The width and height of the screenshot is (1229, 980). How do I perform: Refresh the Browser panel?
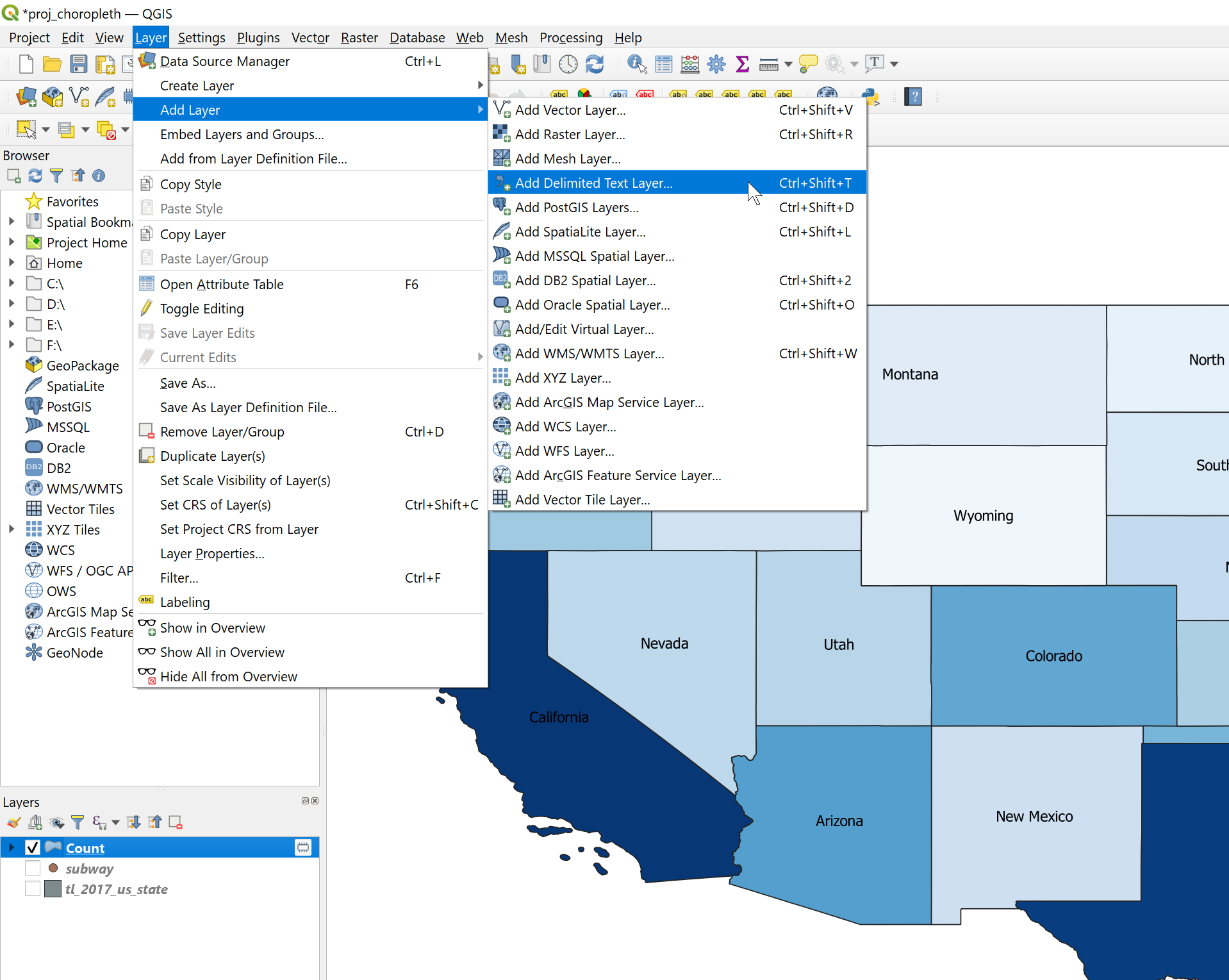coord(35,176)
